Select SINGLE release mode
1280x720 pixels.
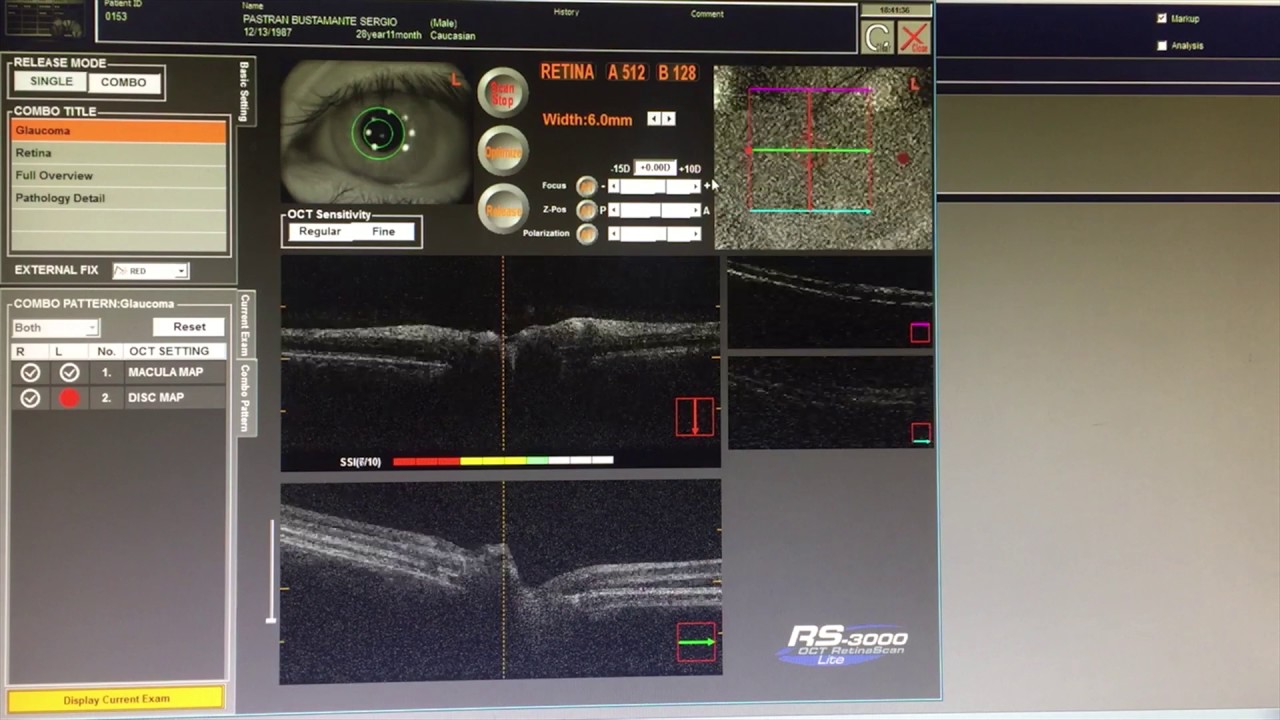[51, 82]
